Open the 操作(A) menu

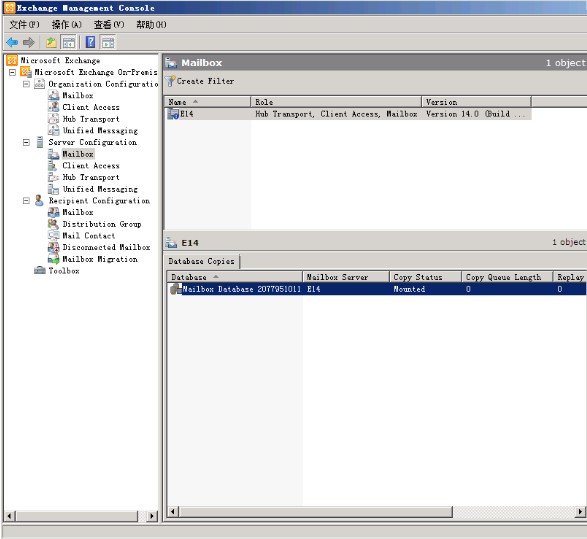coord(67,25)
